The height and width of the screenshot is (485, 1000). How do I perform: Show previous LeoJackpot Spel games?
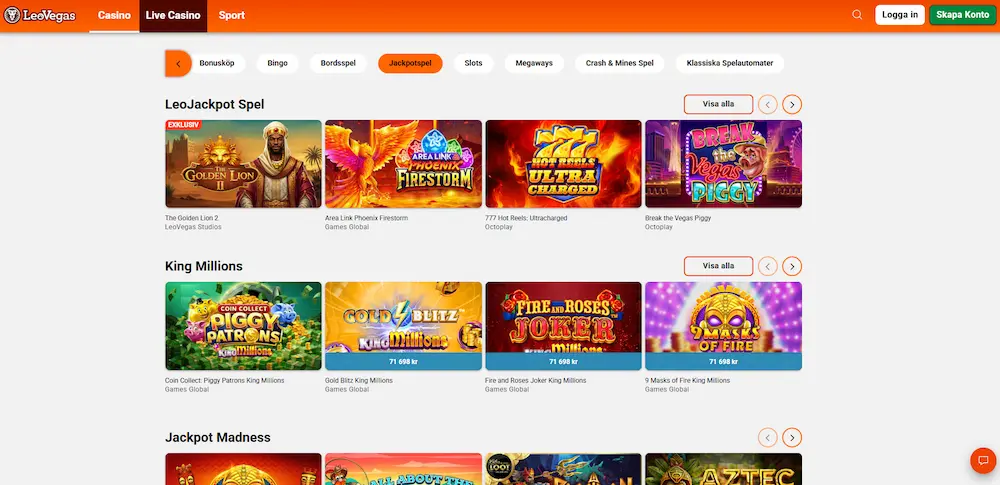click(x=768, y=104)
